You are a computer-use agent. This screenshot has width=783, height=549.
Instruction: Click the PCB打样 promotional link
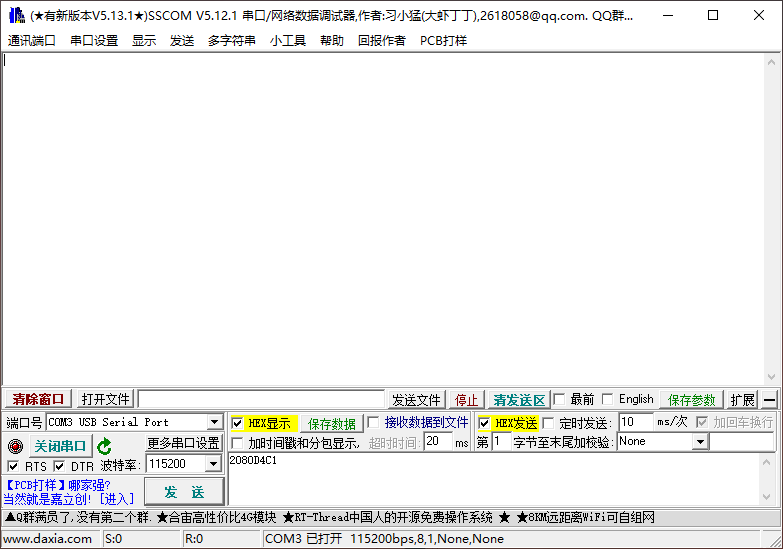tap(34, 485)
